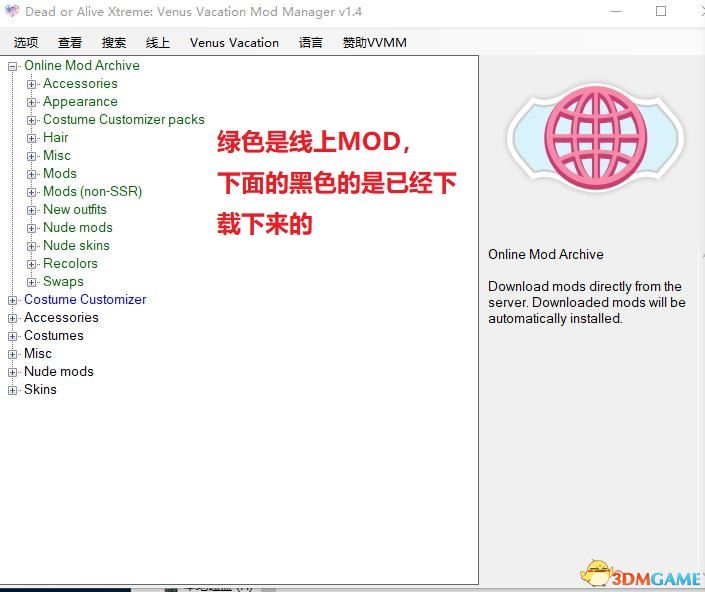Open the Venus Vacation menu
Screen dimensions: 705x592
pyautogui.click(x=234, y=43)
